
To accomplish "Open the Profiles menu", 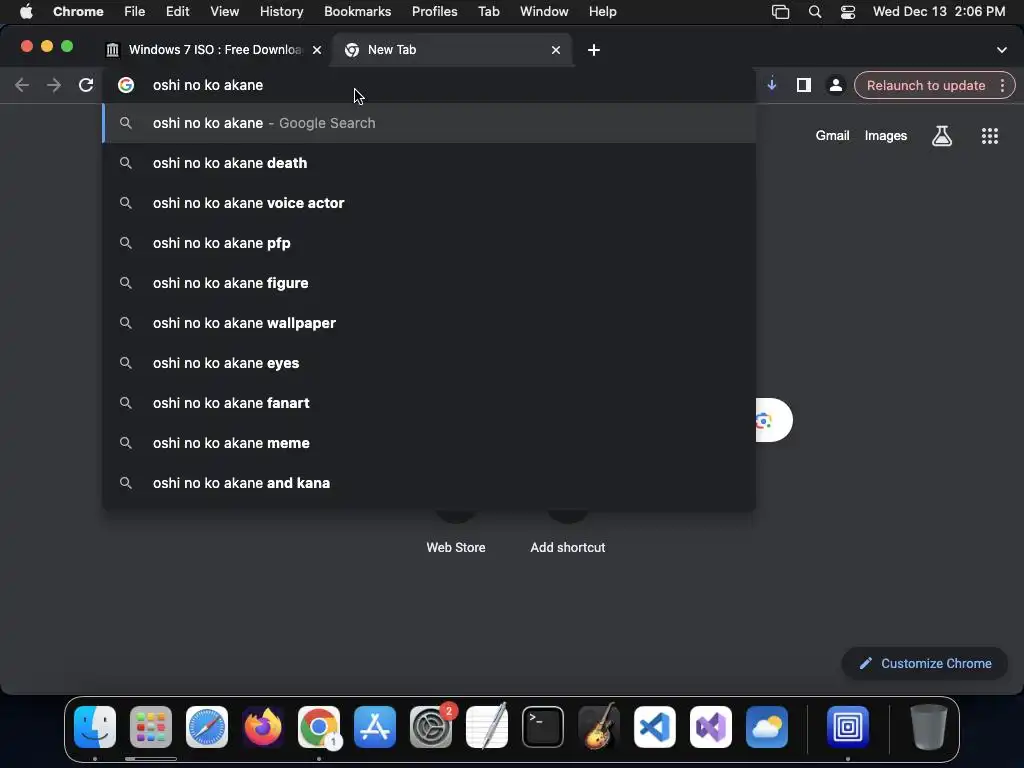I will [435, 12].
